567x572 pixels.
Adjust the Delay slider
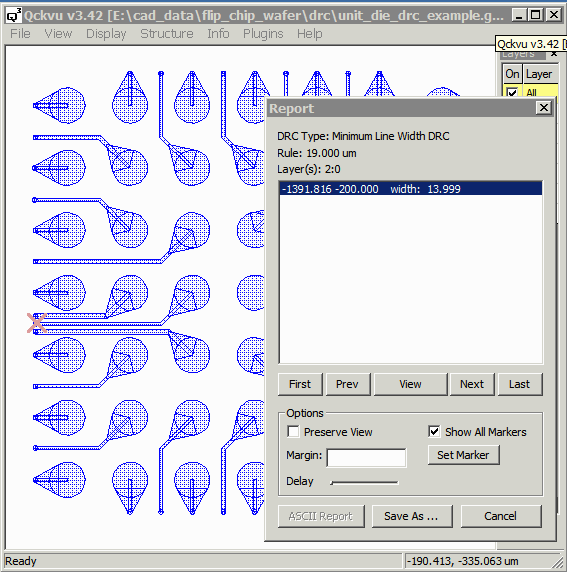coord(364,482)
